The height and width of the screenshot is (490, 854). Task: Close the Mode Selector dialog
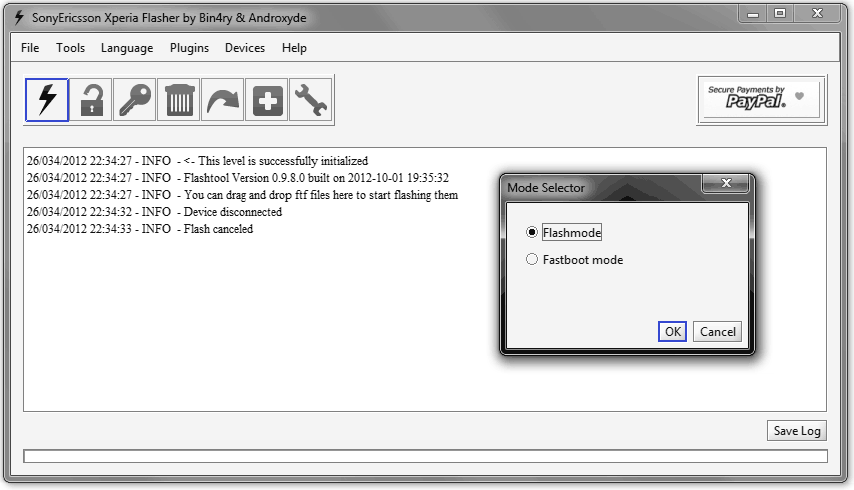click(726, 183)
